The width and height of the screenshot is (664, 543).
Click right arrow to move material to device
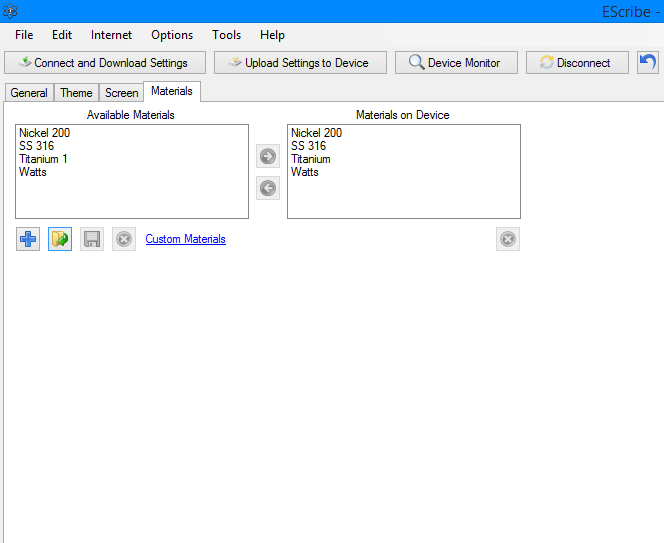tap(267, 156)
